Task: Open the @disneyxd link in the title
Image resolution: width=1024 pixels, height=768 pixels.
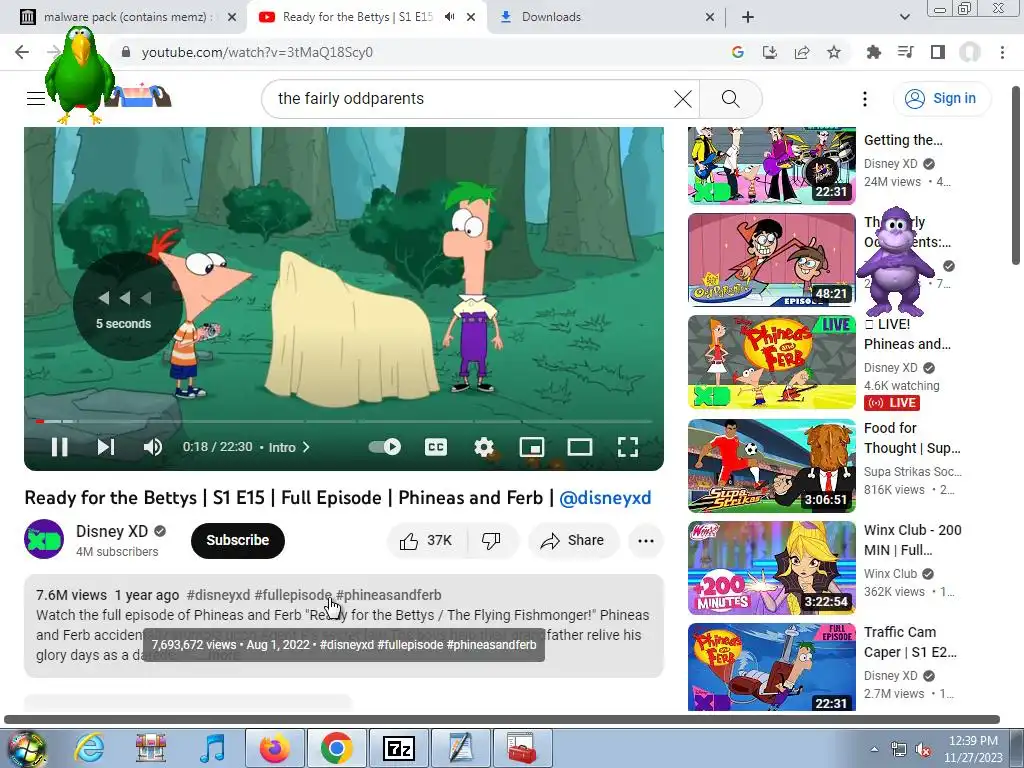Action: 605,498
